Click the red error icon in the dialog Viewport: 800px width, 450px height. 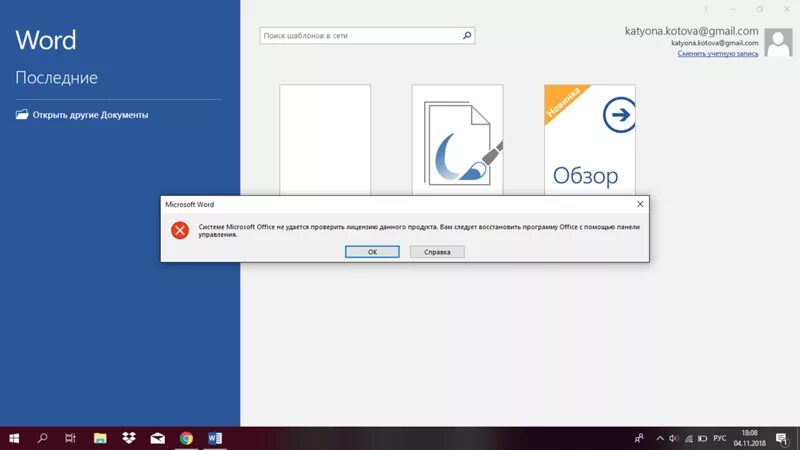click(180, 230)
